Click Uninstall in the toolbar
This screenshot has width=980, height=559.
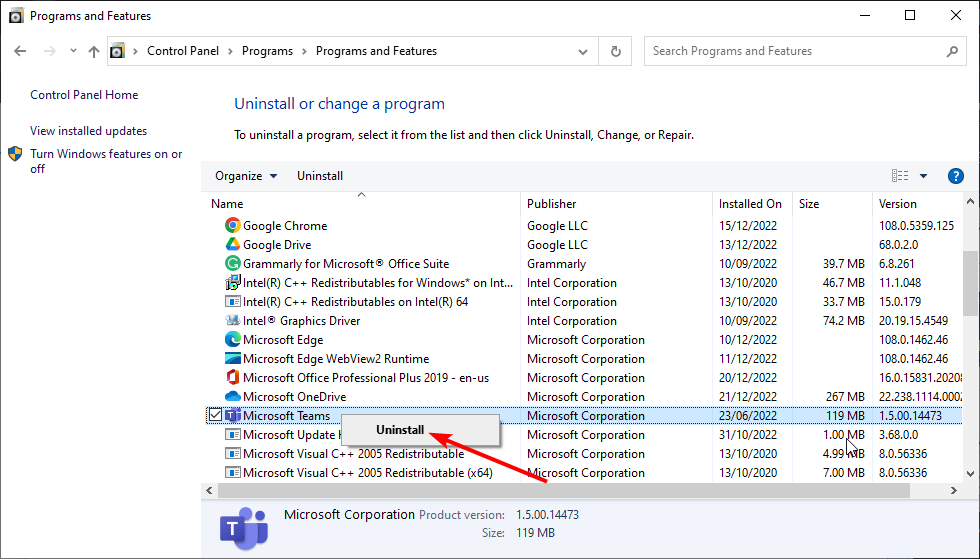point(320,176)
